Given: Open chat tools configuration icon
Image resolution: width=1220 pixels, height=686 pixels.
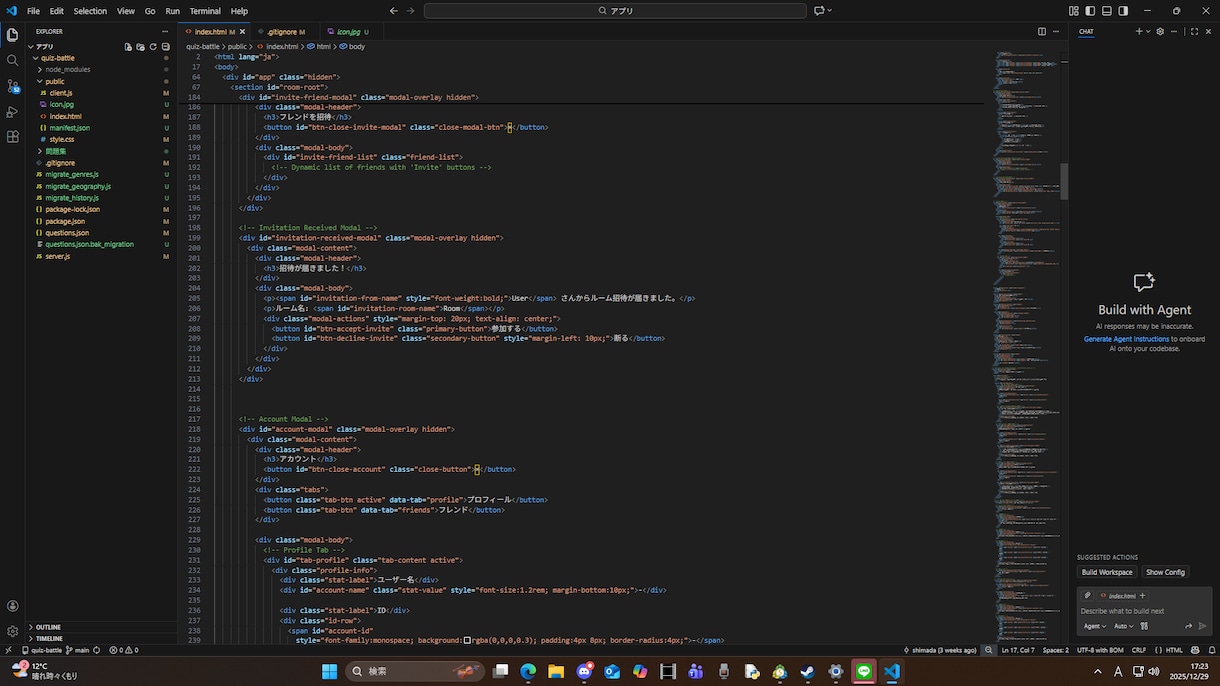Looking at the screenshot, I should (x=1144, y=626).
